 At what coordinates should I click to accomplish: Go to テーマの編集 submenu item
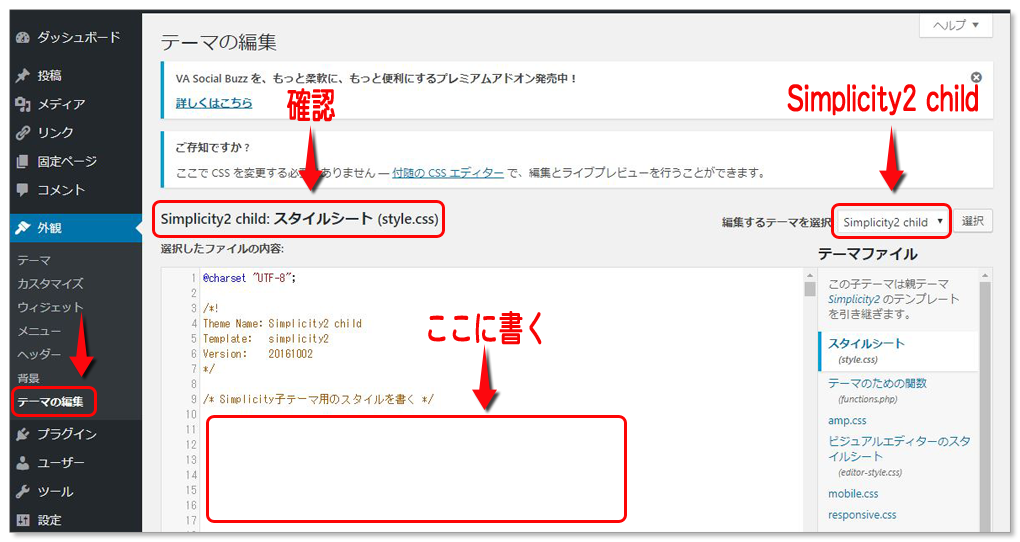pos(51,402)
